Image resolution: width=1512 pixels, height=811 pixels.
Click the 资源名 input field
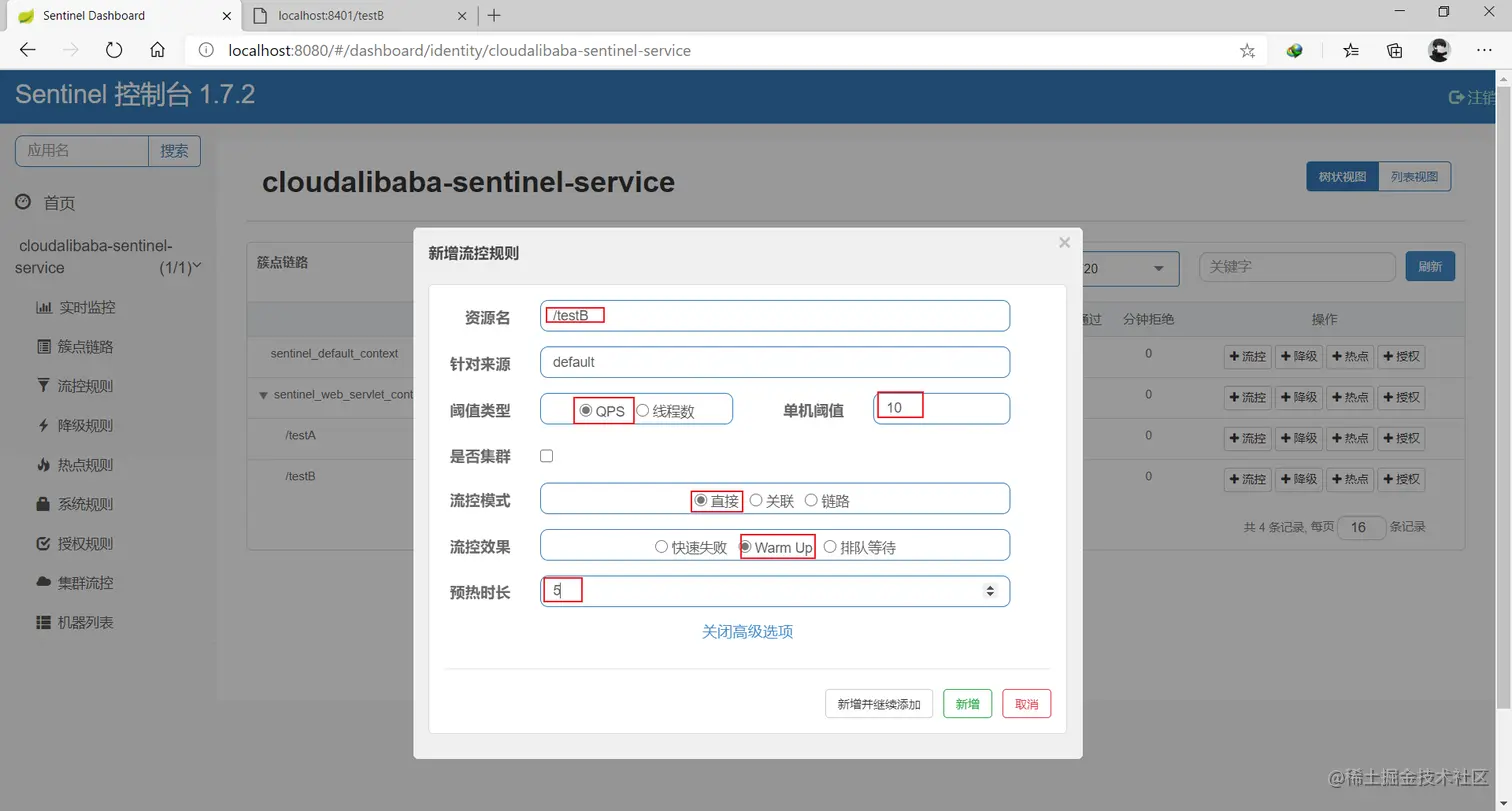click(x=775, y=316)
